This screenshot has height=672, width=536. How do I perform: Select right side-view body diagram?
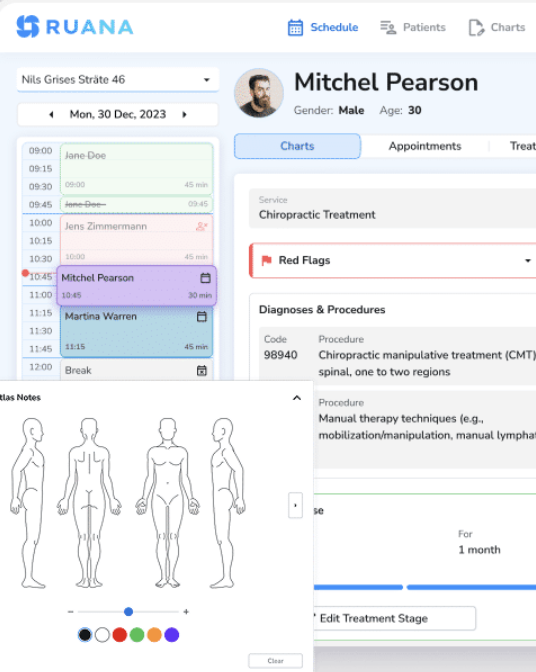(227, 503)
